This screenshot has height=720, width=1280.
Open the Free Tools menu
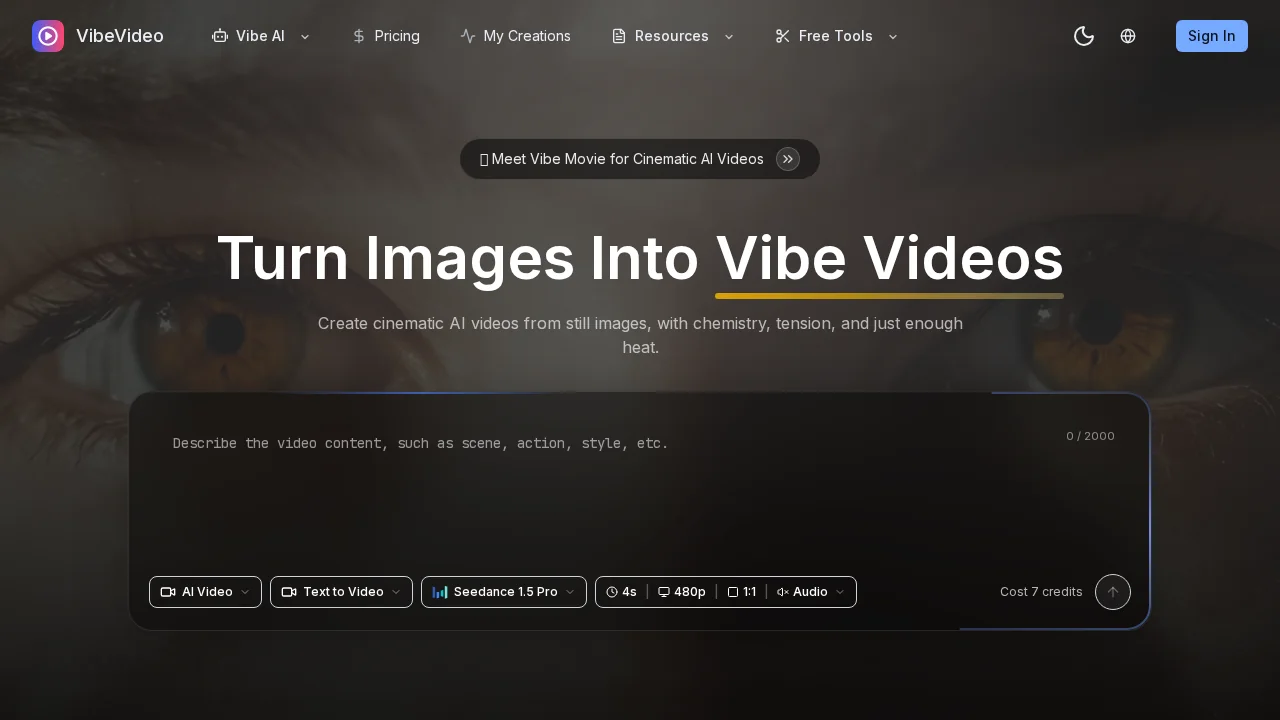click(x=836, y=36)
